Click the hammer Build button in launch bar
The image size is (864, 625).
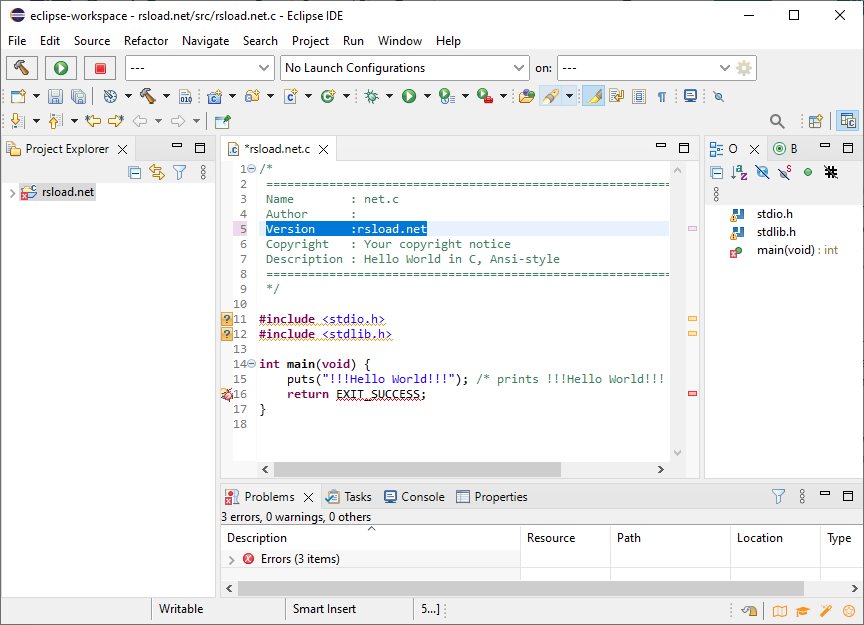(22, 68)
